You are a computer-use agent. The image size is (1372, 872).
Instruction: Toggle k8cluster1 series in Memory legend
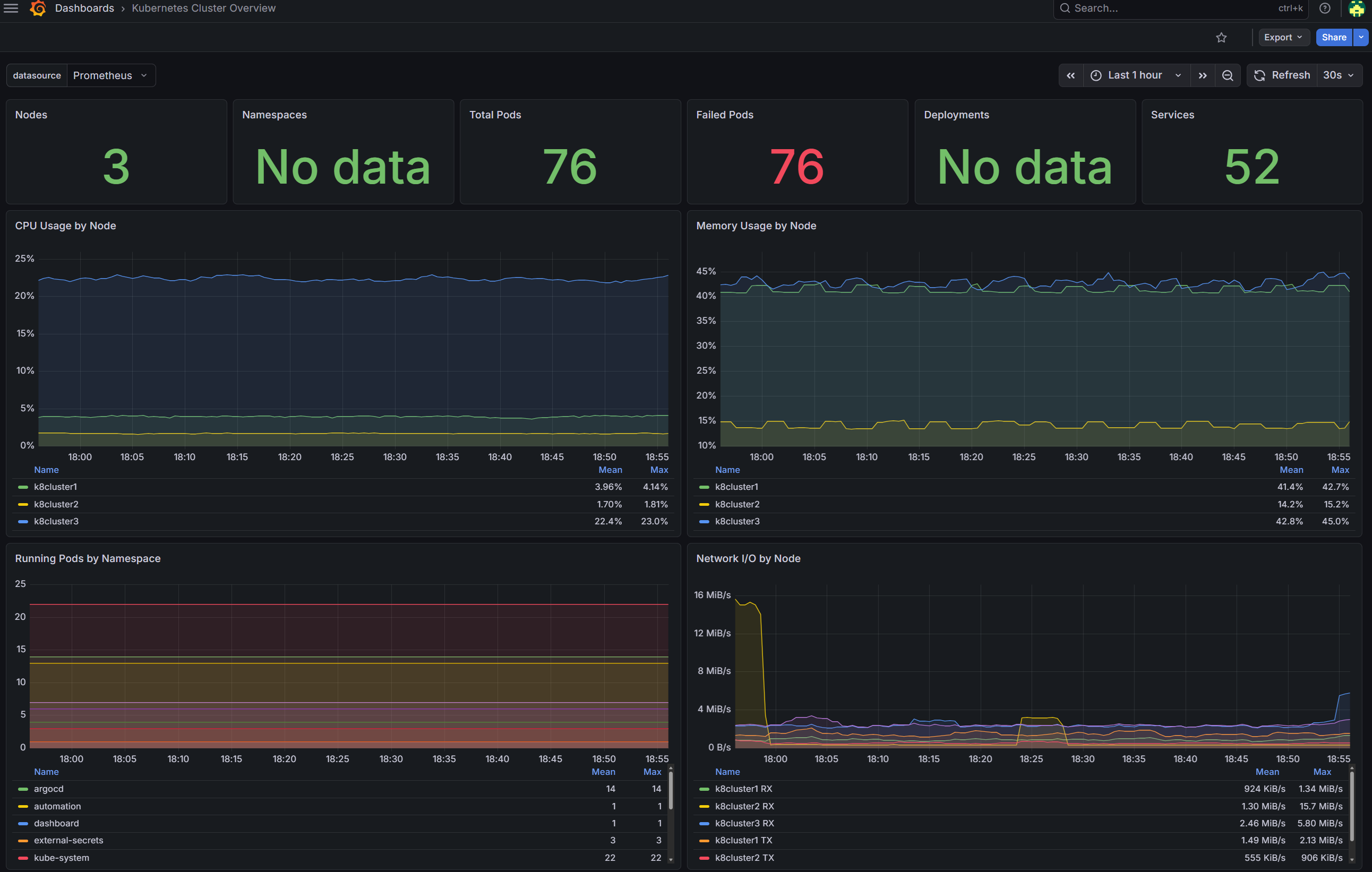pyautogui.click(x=737, y=487)
